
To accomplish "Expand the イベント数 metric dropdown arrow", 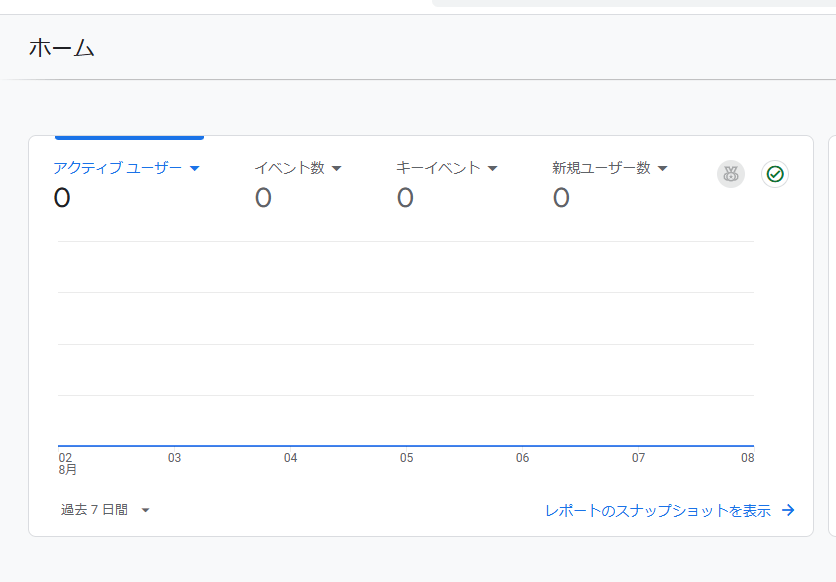I will click(337, 169).
